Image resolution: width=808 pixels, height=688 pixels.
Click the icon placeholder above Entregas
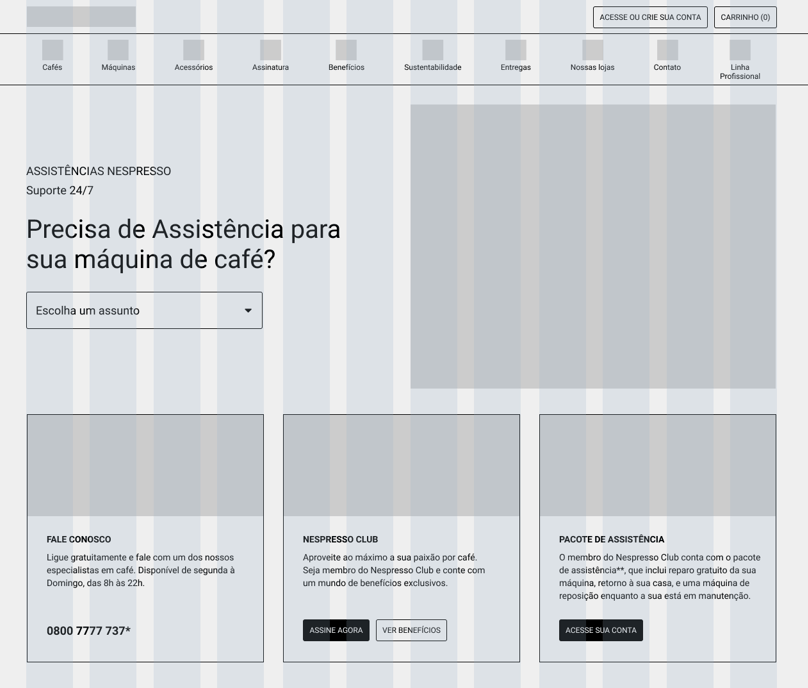tap(516, 50)
